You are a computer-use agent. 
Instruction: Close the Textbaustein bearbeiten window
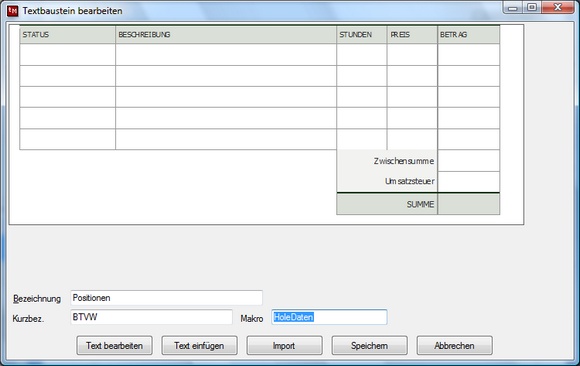coord(558,8)
